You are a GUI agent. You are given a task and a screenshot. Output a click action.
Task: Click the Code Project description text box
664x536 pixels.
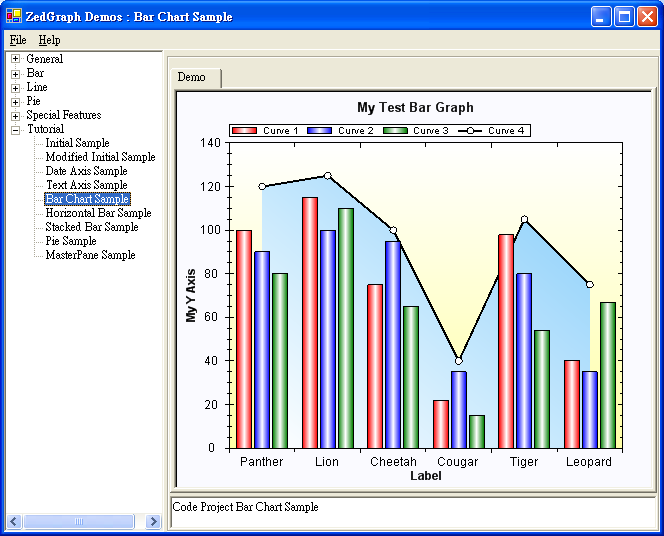412,513
